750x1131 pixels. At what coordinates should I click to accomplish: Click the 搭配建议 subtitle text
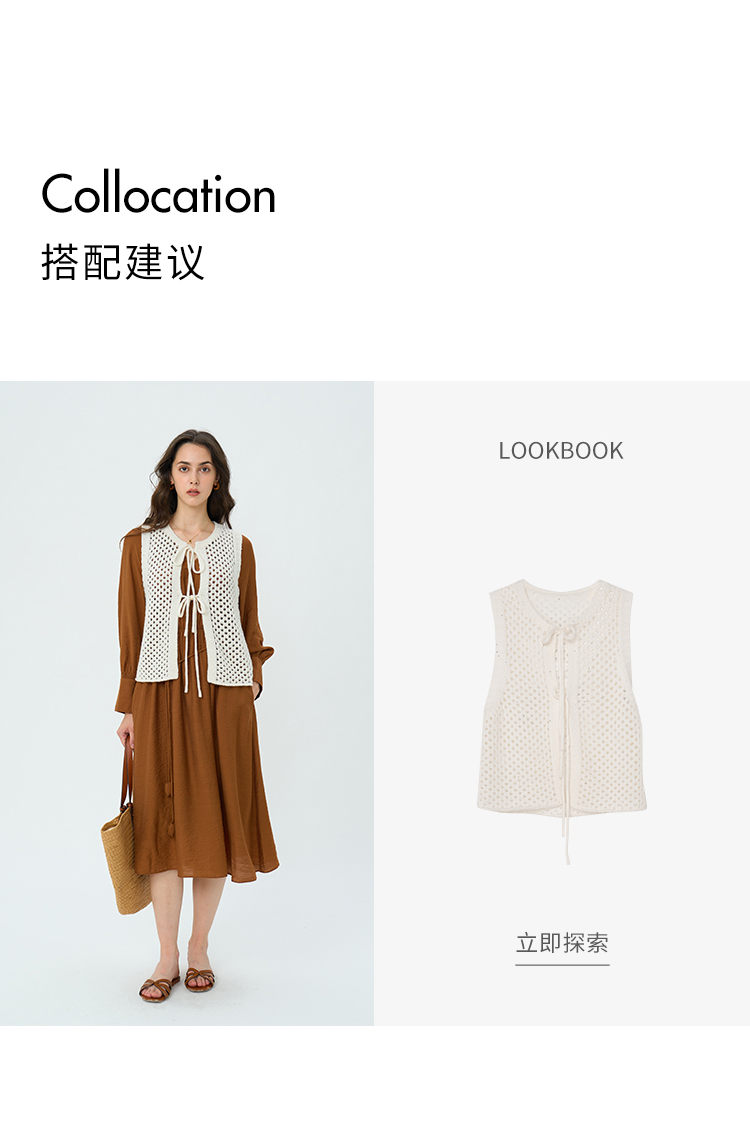click(123, 262)
